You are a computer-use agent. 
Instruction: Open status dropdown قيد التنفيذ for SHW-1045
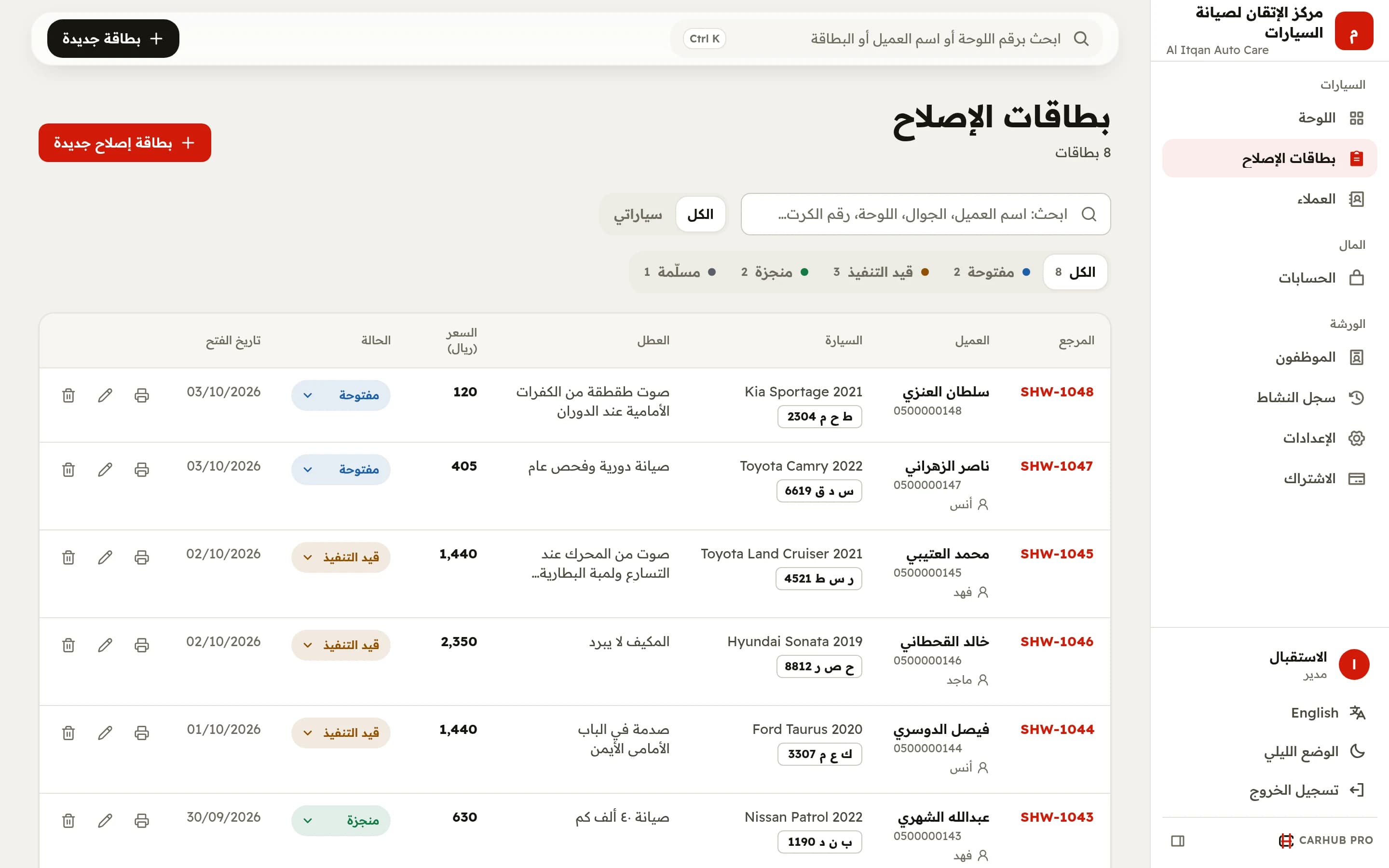(x=341, y=557)
